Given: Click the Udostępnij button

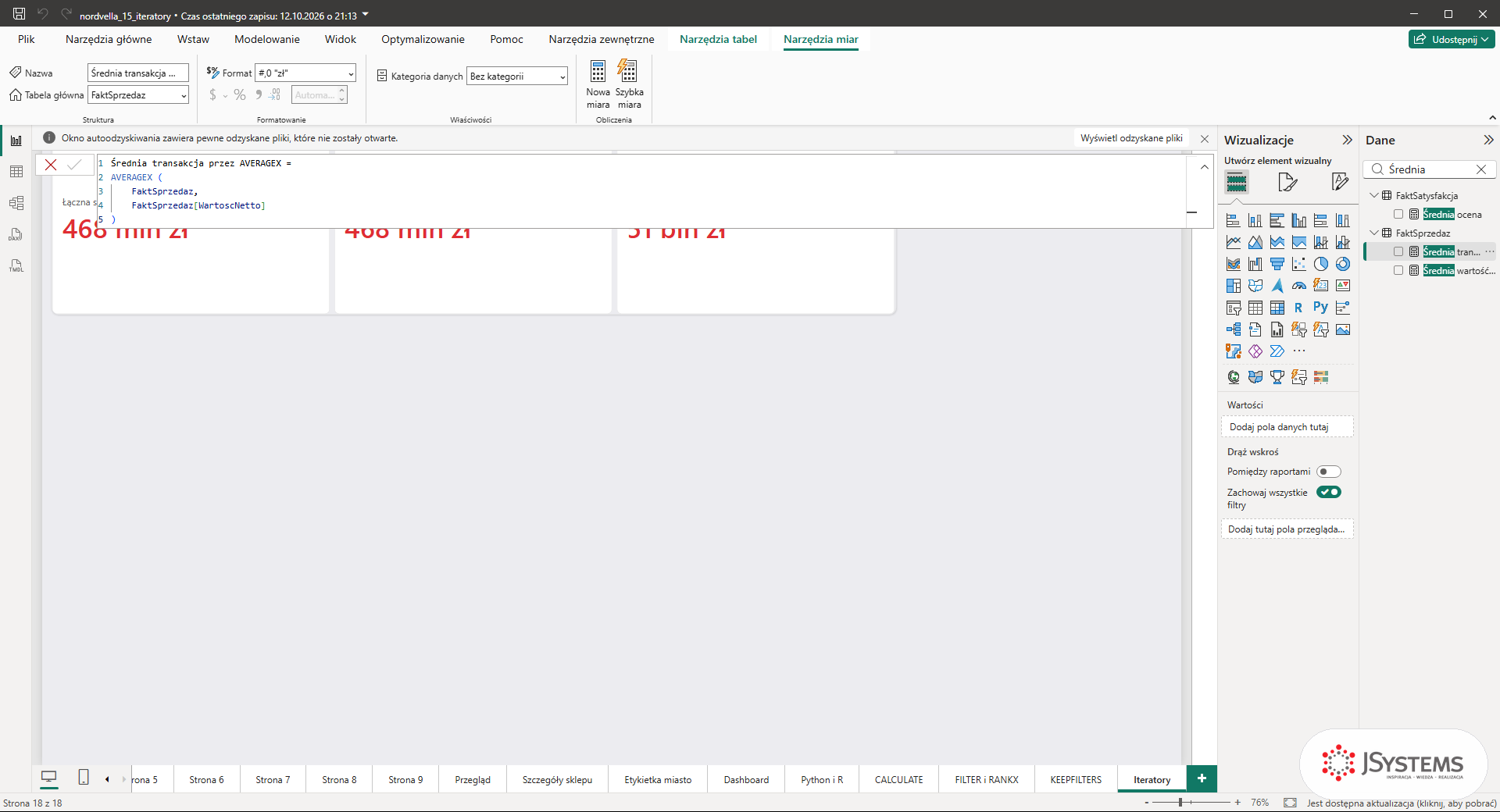Looking at the screenshot, I should (1452, 39).
